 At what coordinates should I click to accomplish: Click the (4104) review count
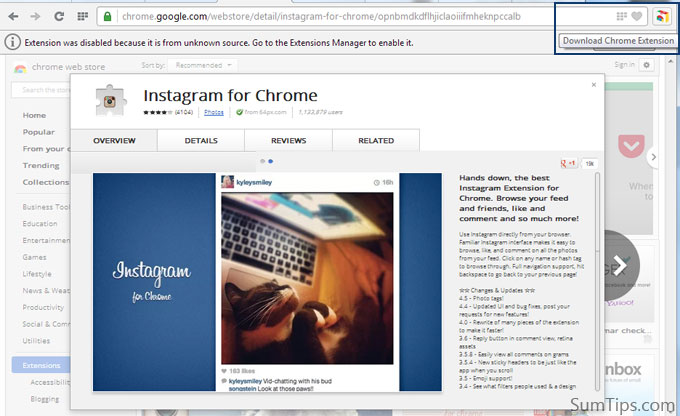184,112
